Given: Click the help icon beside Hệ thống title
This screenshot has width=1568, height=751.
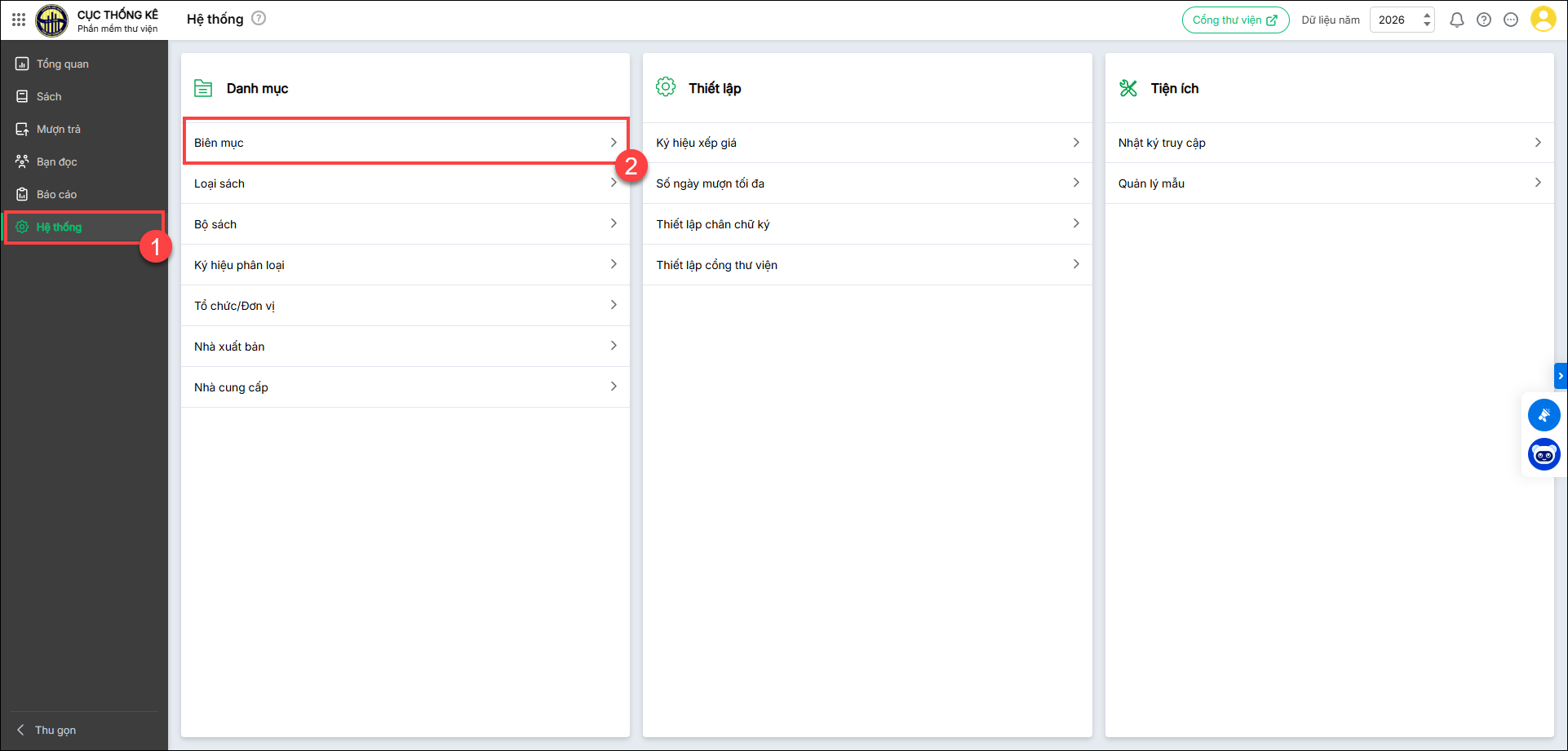Looking at the screenshot, I should click(x=259, y=18).
